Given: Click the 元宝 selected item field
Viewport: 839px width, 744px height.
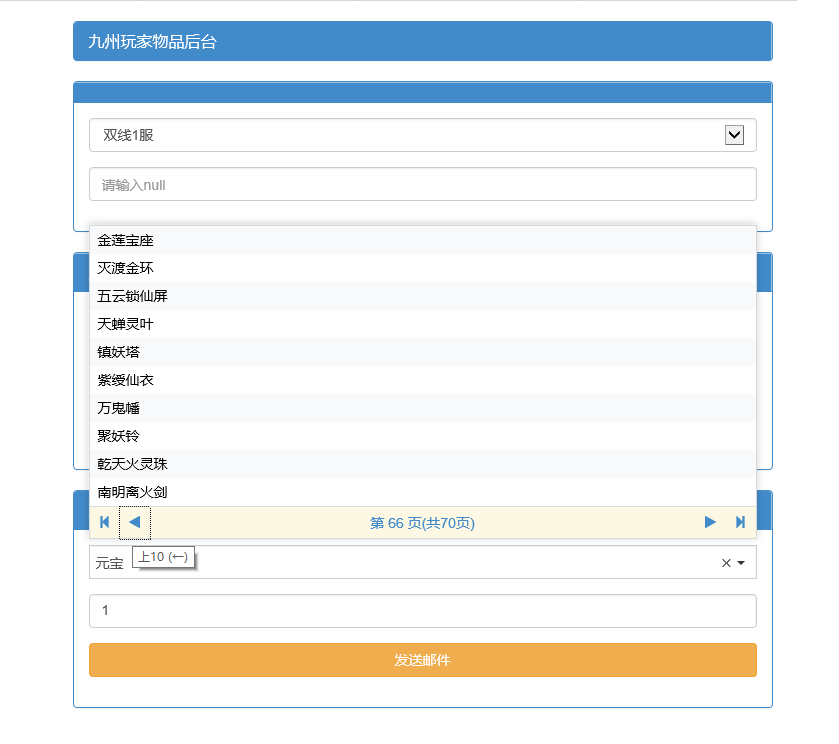Looking at the screenshot, I should pos(423,563).
